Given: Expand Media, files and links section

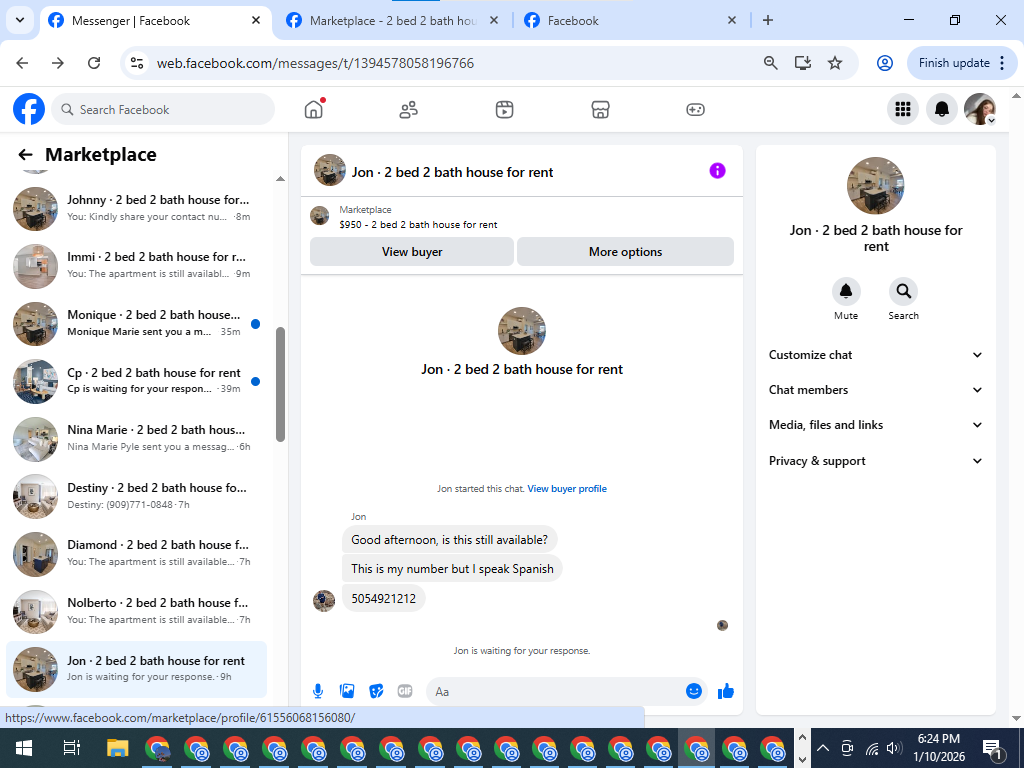Looking at the screenshot, I should coord(876,425).
